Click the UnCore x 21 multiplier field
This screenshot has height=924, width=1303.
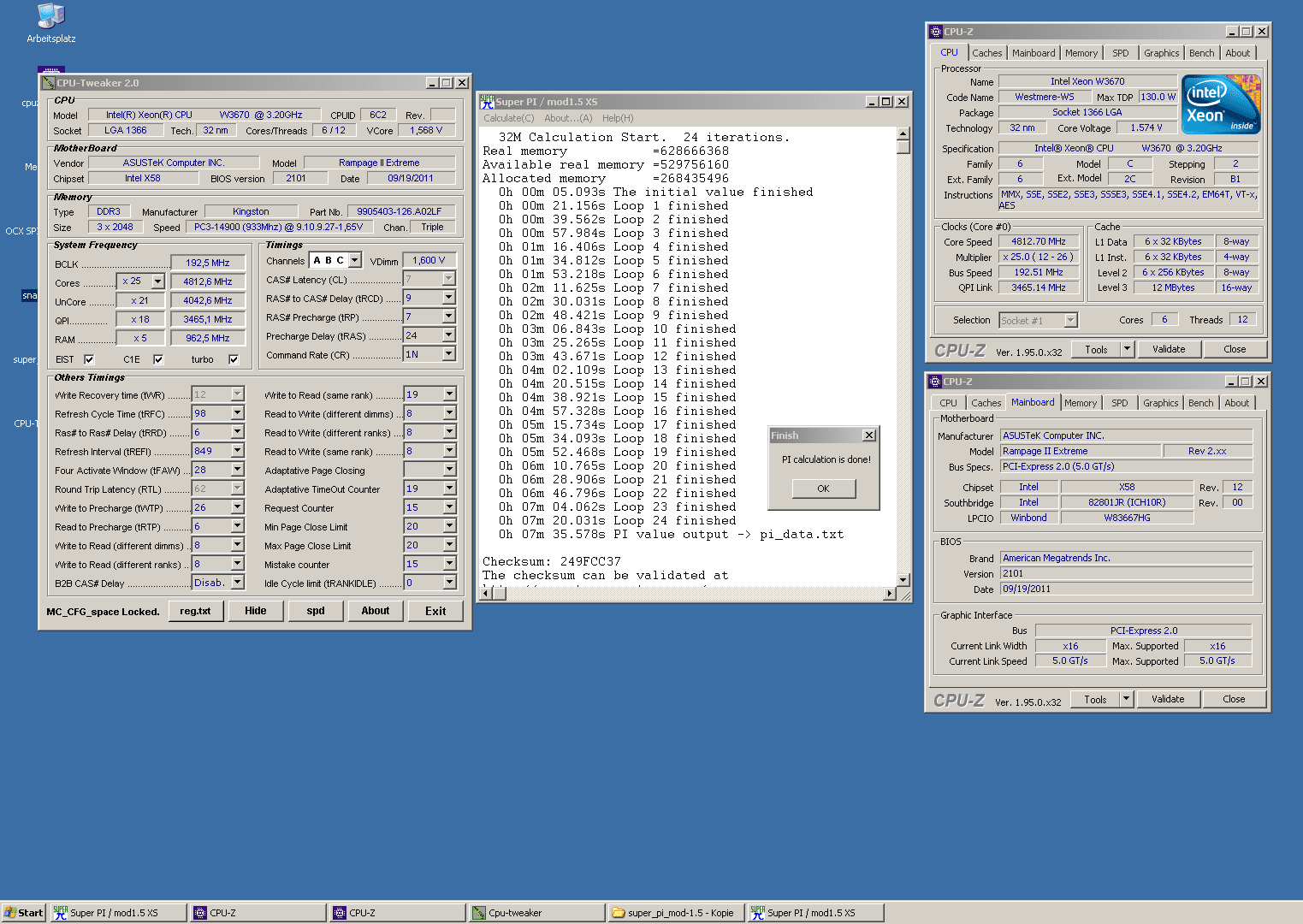(140, 300)
